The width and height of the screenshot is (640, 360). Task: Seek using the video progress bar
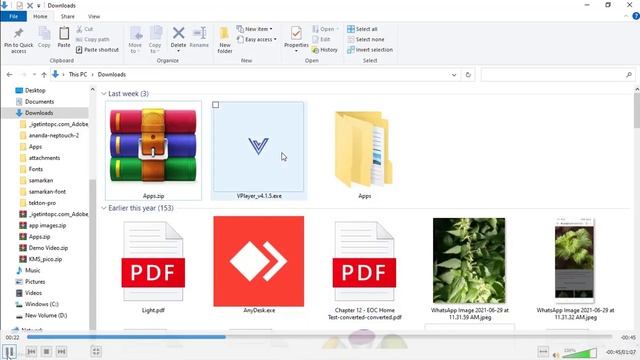(319, 337)
